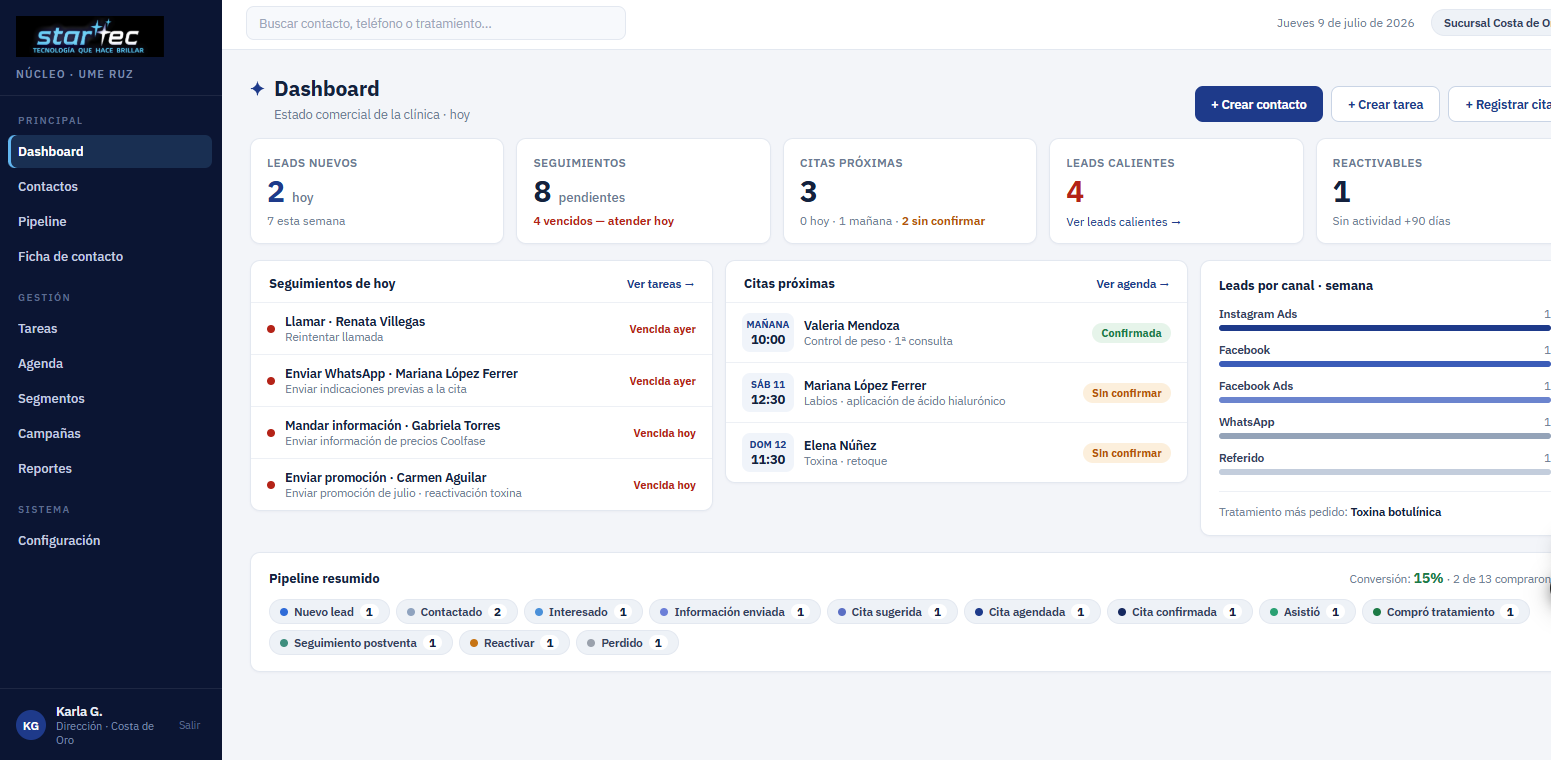1551x760 pixels.
Task: Select the Nuevo lead pipeline chip
Action: [x=329, y=612]
